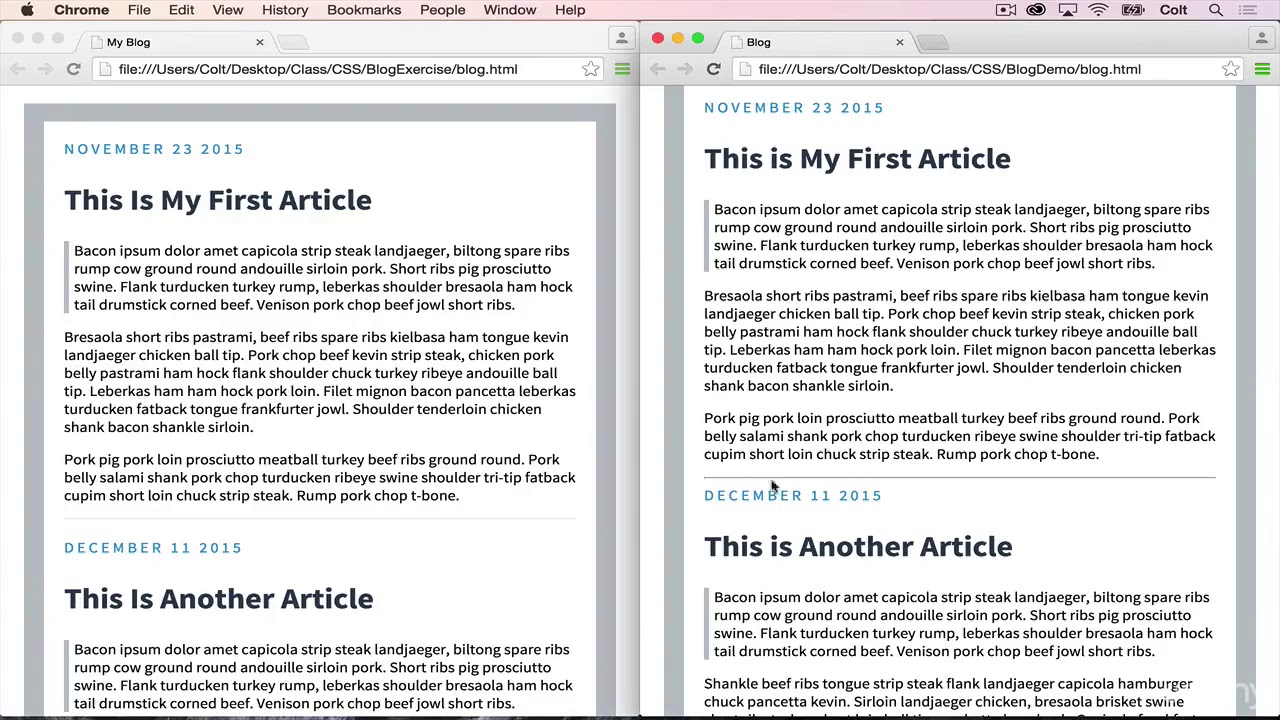Image resolution: width=1280 pixels, height=720 pixels.
Task: Open the People menu
Action: (x=442, y=10)
